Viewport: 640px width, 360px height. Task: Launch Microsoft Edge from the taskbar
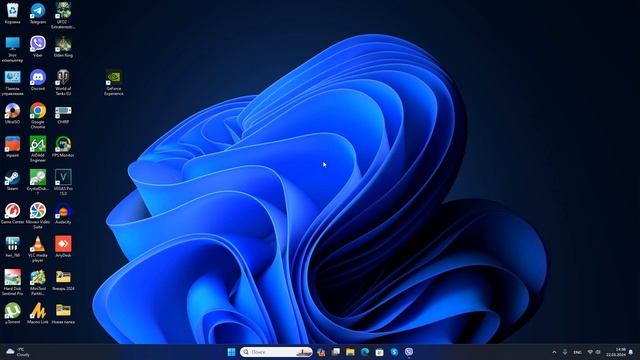click(x=365, y=352)
